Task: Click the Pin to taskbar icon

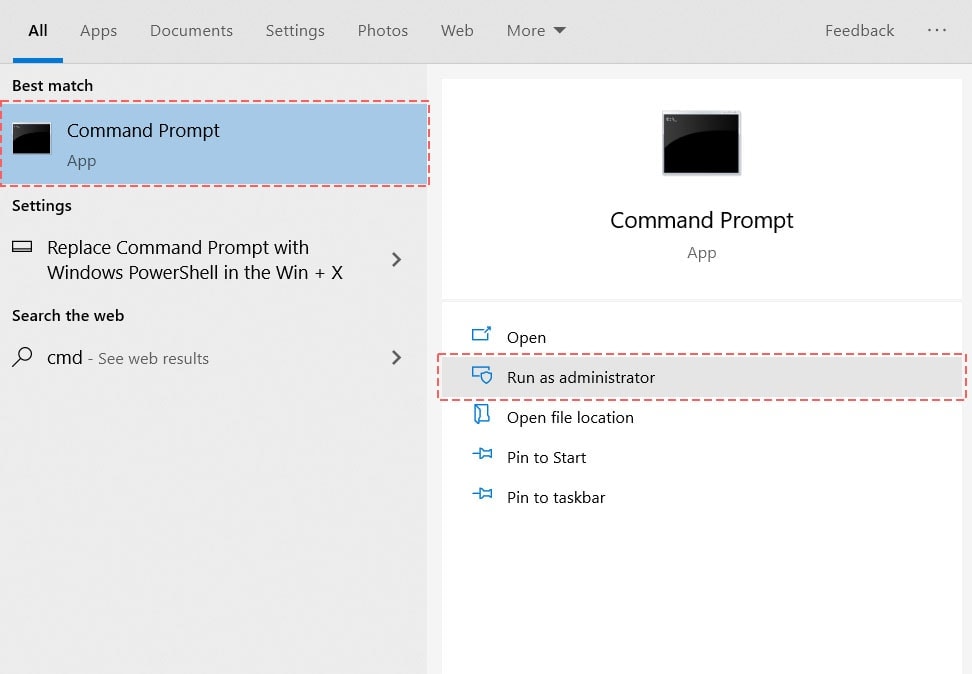Action: [481, 497]
